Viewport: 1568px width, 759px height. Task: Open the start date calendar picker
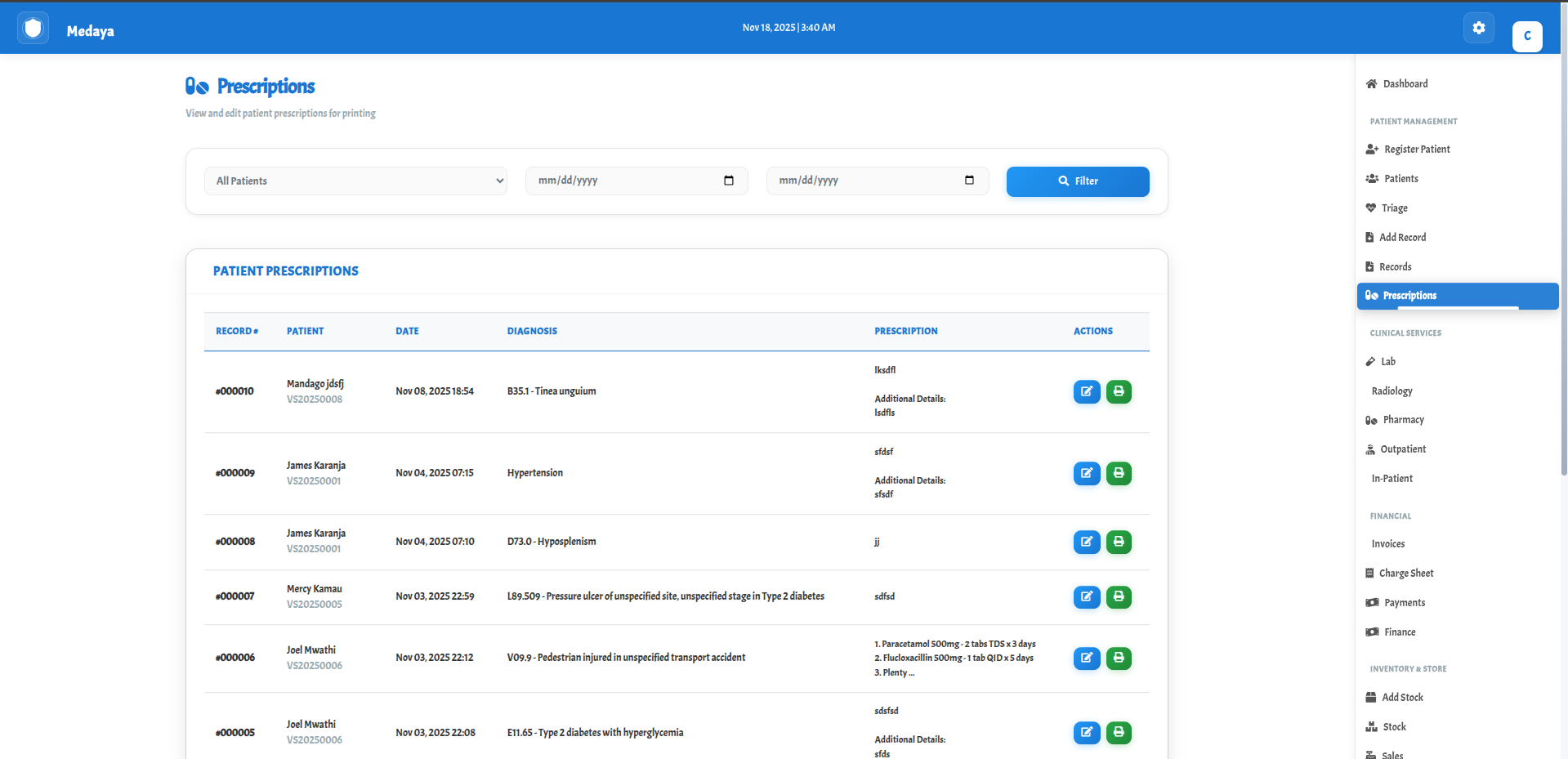728,181
